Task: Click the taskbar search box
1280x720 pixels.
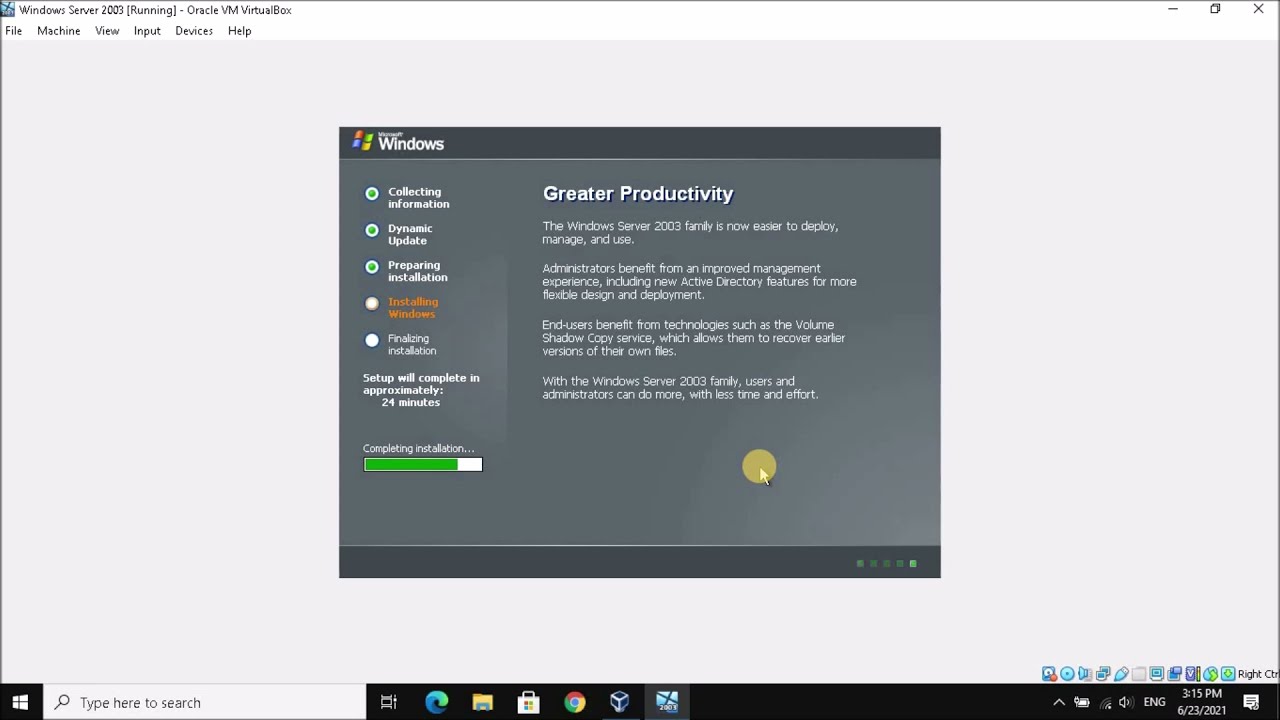Action: pos(206,702)
